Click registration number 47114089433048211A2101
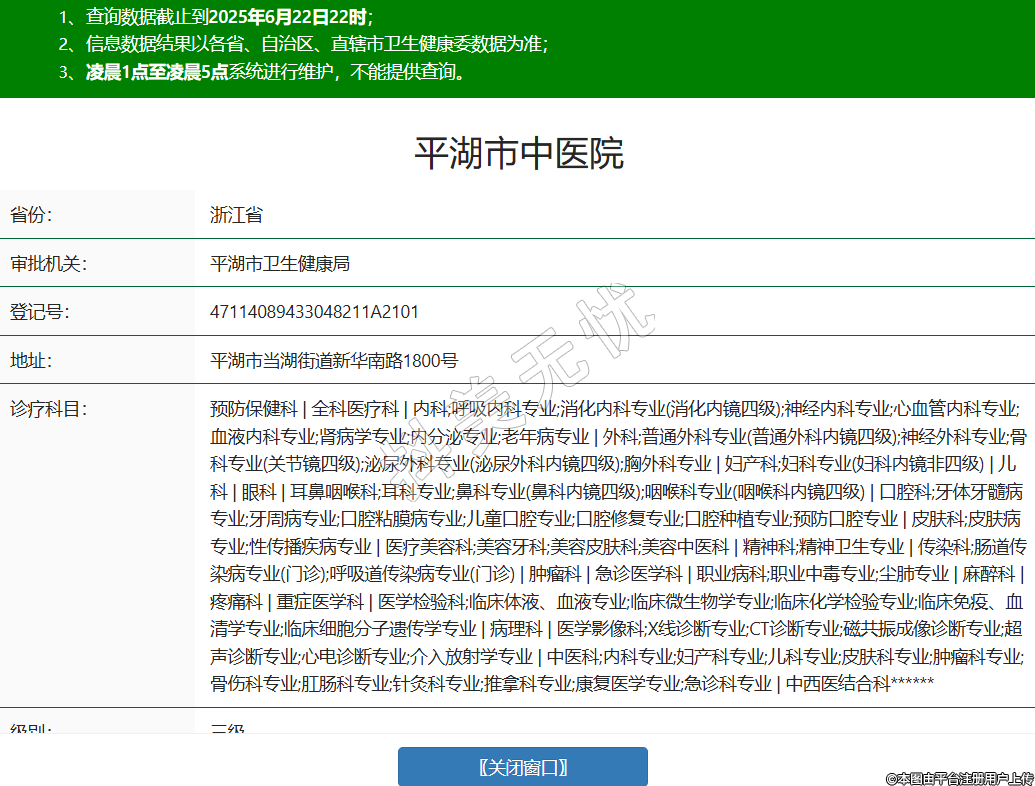 314,312
